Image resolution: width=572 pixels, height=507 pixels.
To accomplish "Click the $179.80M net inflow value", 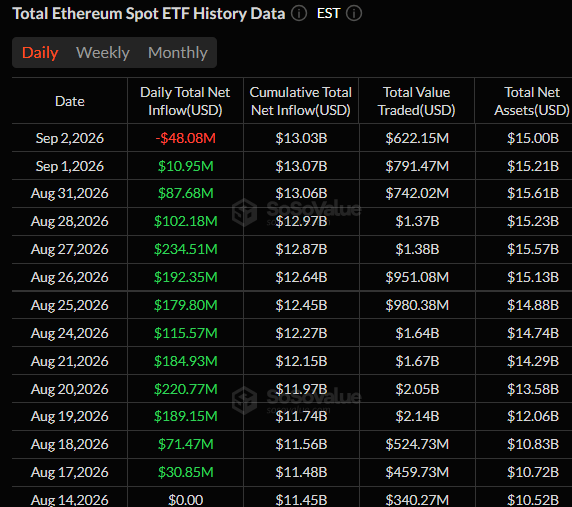I will click(x=185, y=305).
